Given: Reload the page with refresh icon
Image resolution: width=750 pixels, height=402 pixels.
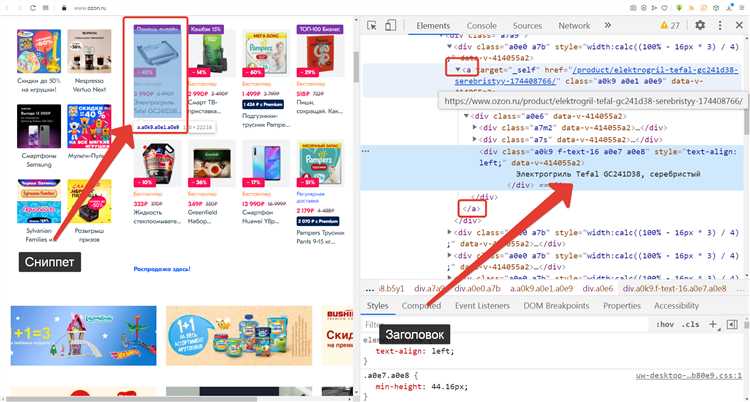Looking at the screenshot, I should [x=33, y=8].
